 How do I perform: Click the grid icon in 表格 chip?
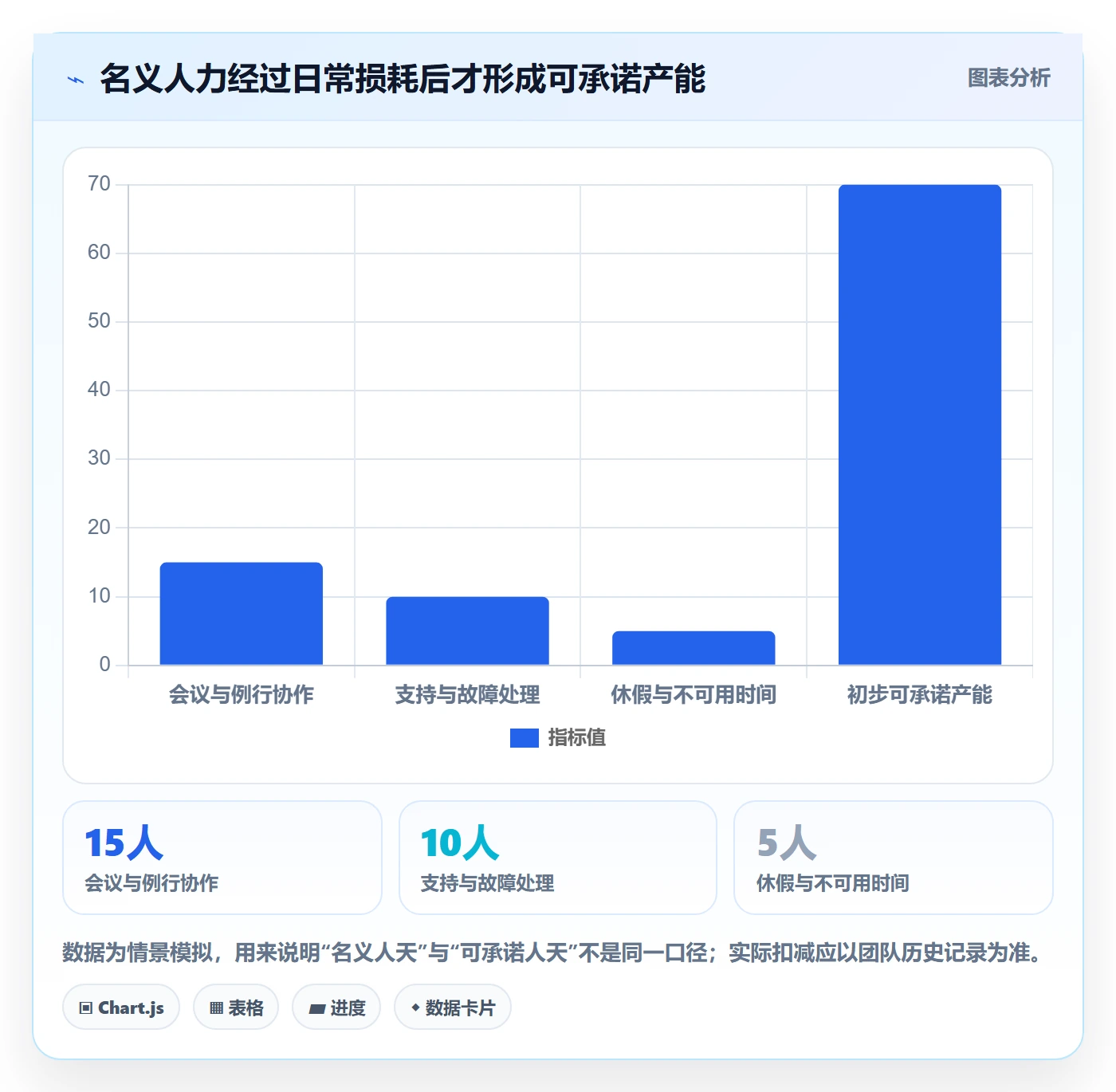(216, 1008)
